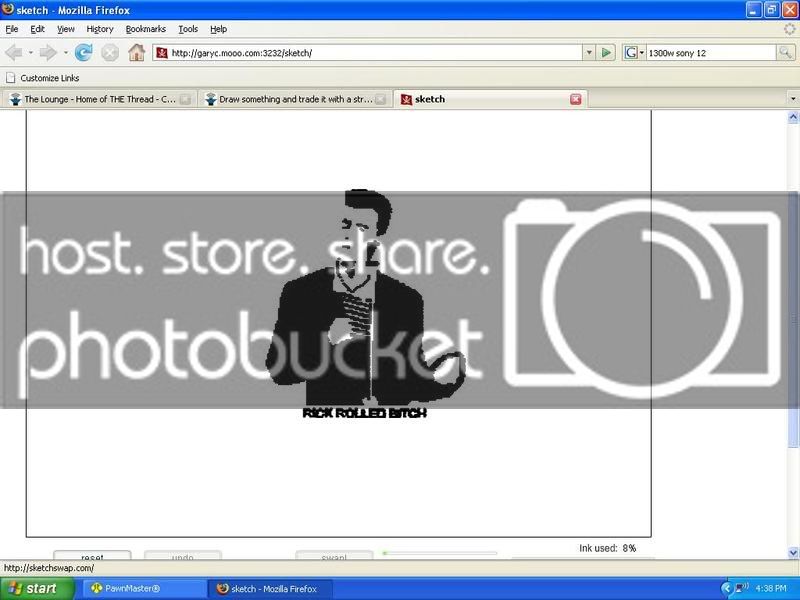Go back with the Back arrow
Image resolution: width=800 pixels, height=600 pixels.
14,53
